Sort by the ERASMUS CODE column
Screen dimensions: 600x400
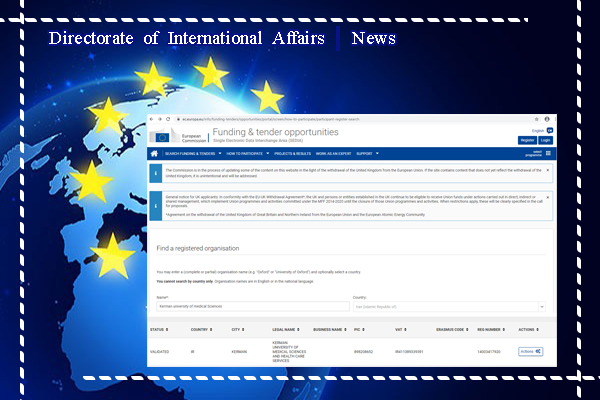pyautogui.click(x=452, y=330)
